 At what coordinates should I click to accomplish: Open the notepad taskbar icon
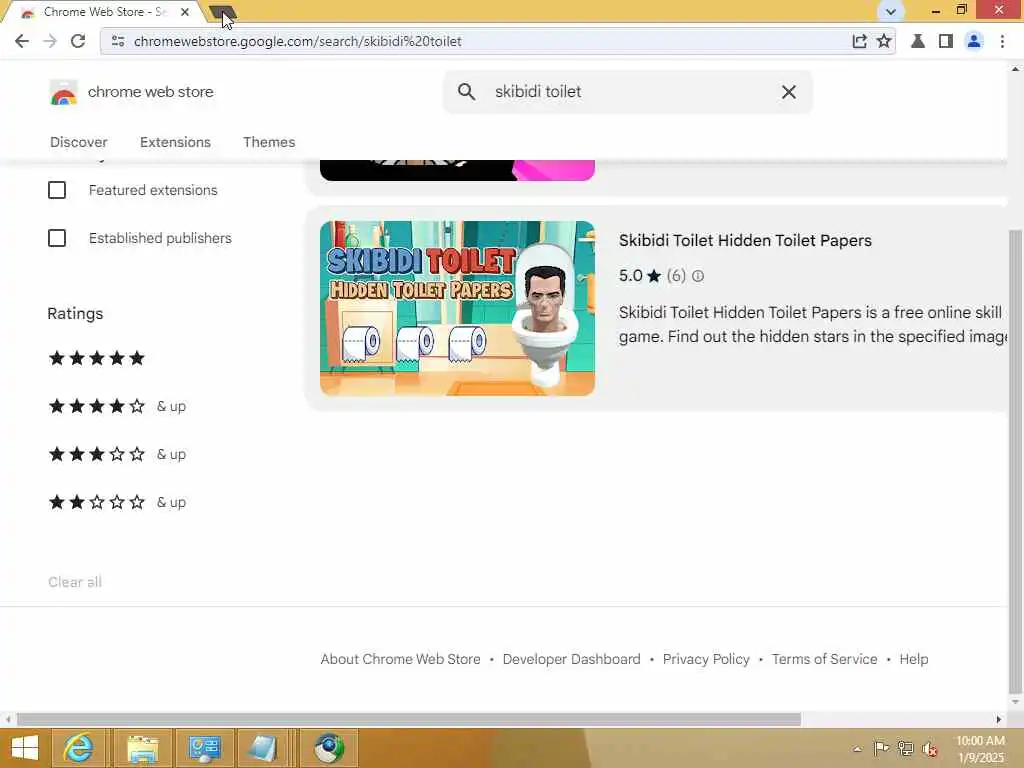pyautogui.click(x=263, y=748)
